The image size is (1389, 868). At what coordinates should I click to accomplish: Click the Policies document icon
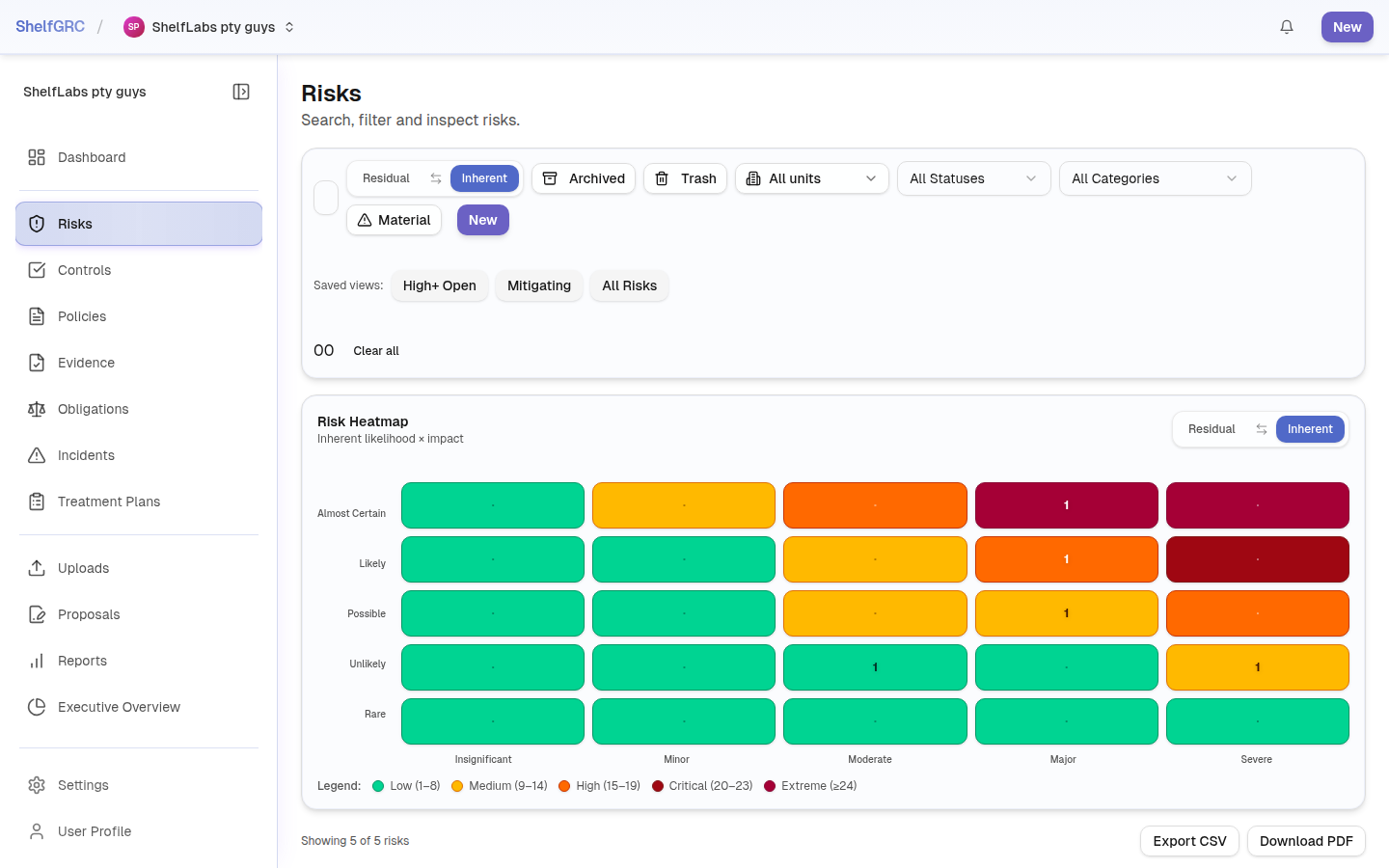tap(37, 316)
